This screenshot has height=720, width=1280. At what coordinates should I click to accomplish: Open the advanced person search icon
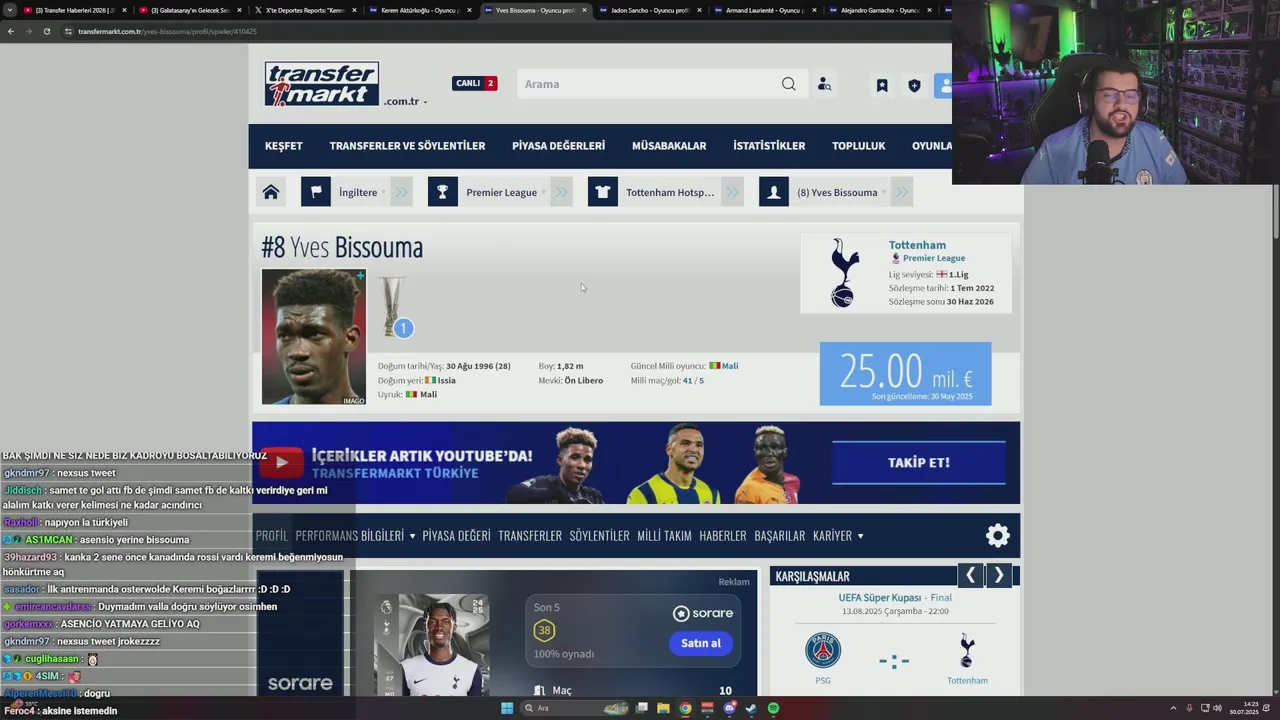click(x=824, y=85)
